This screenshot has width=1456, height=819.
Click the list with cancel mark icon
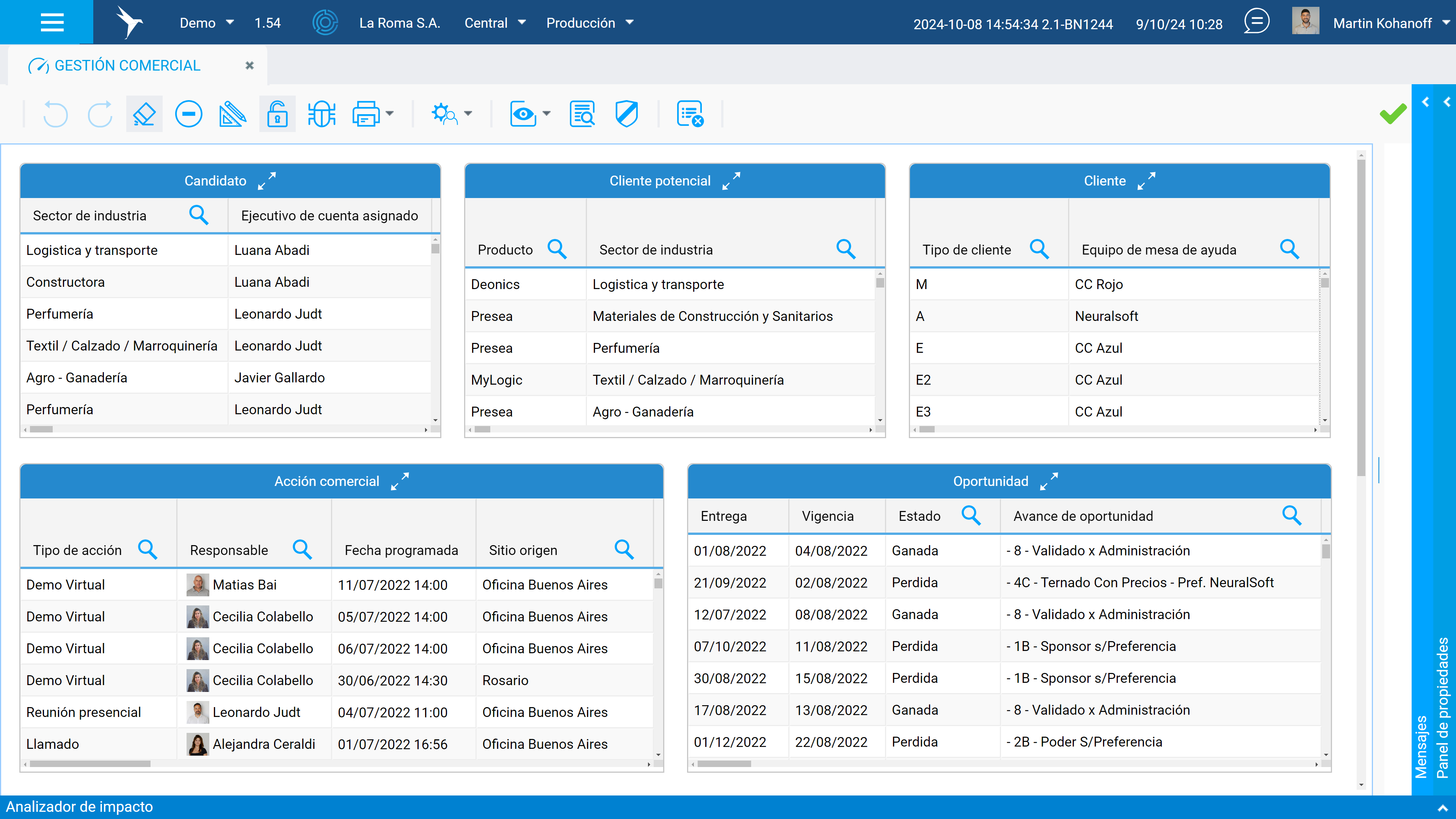690,114
